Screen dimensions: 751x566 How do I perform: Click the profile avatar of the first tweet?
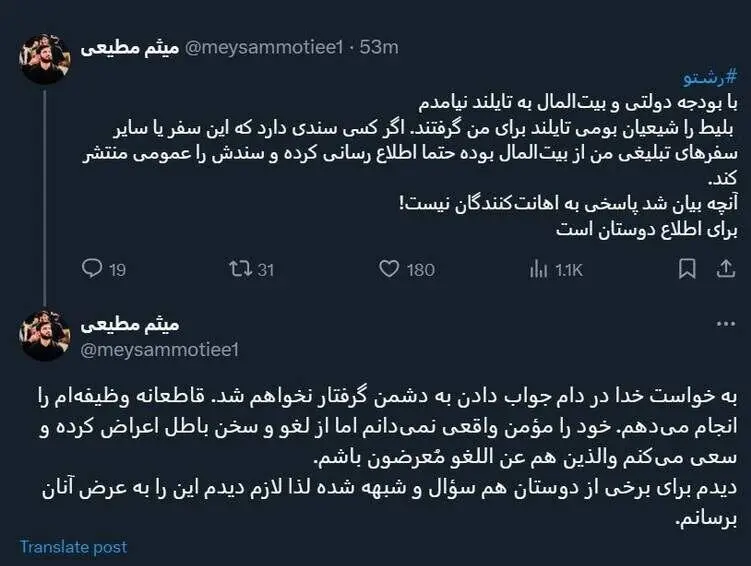45,59
